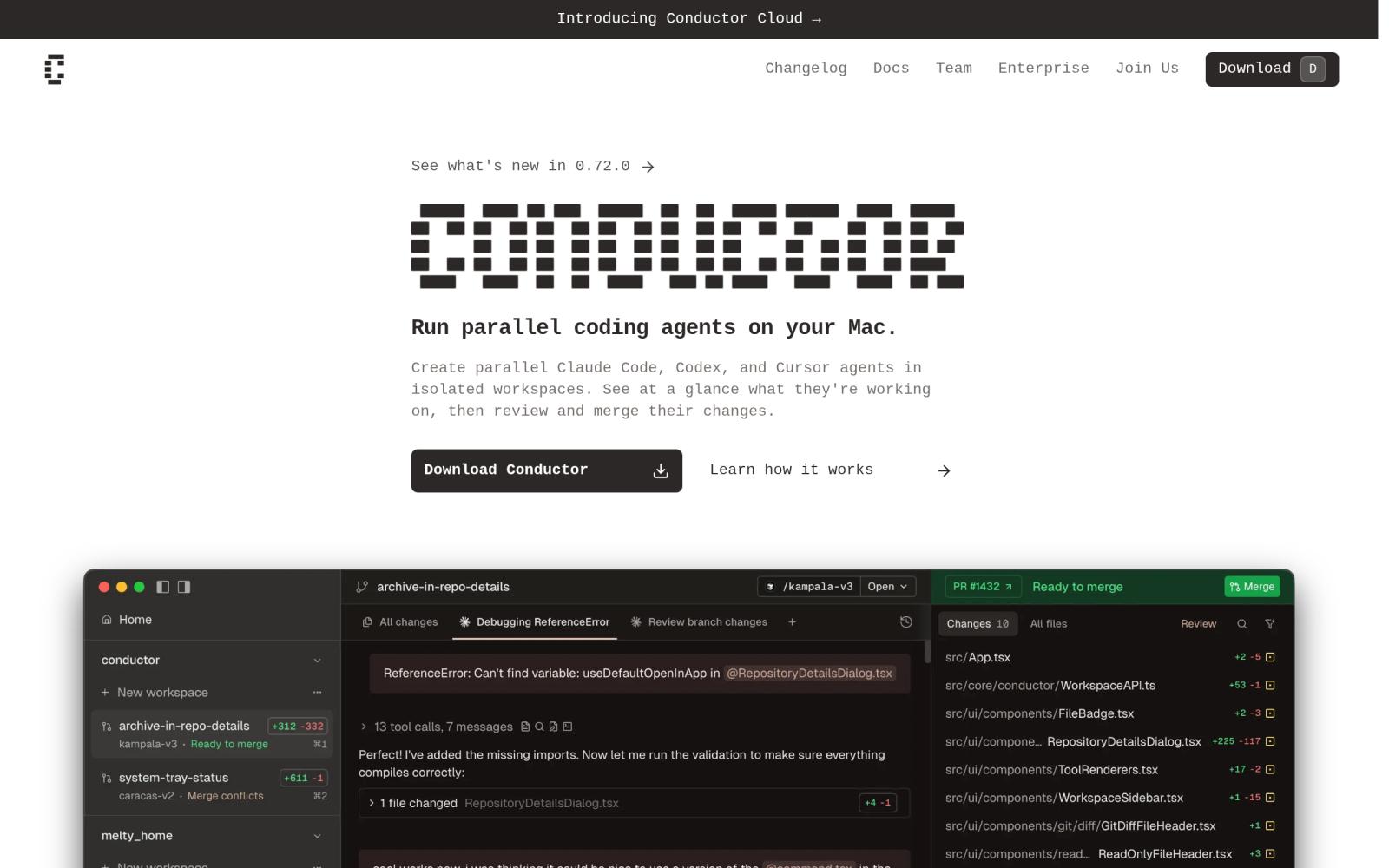Click the modified status icon for FileBadge.tsx
This screenshot has height=868, width=1389.
click(x=1270, y=713)
